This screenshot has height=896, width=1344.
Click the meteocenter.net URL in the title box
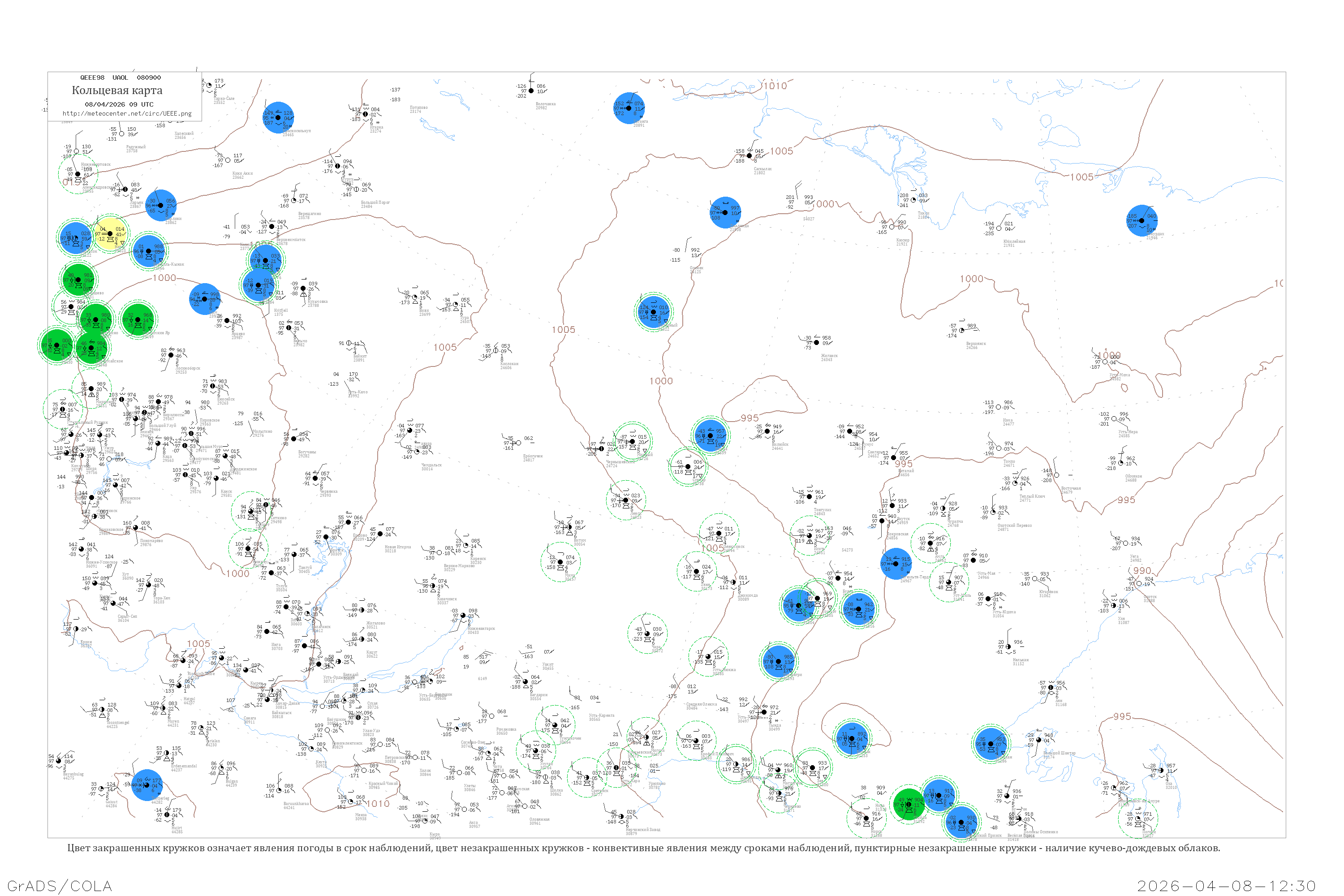[x=127, y=114]
